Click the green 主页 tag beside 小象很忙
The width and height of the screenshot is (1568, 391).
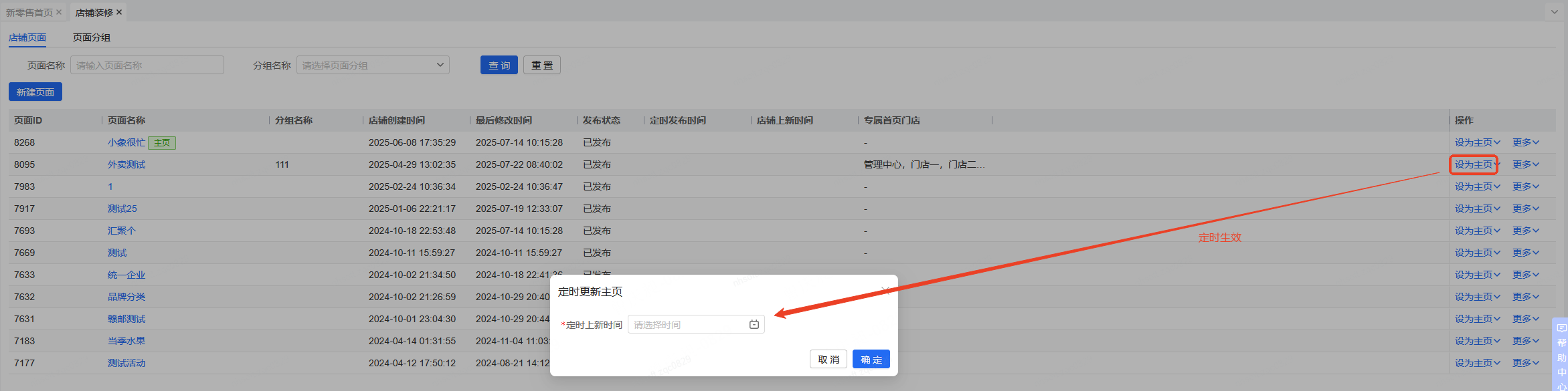162,142
